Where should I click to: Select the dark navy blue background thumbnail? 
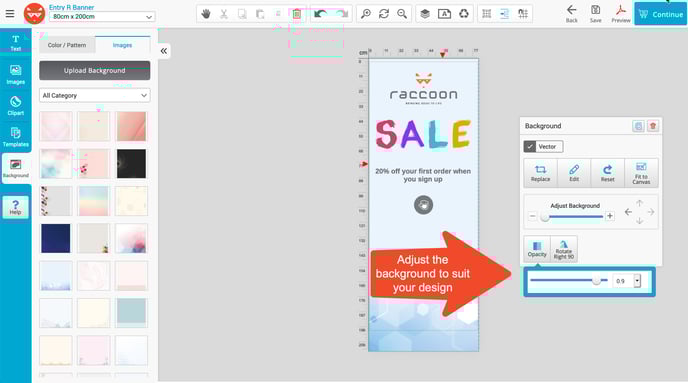pyautogui.click(x=56, y=238)
